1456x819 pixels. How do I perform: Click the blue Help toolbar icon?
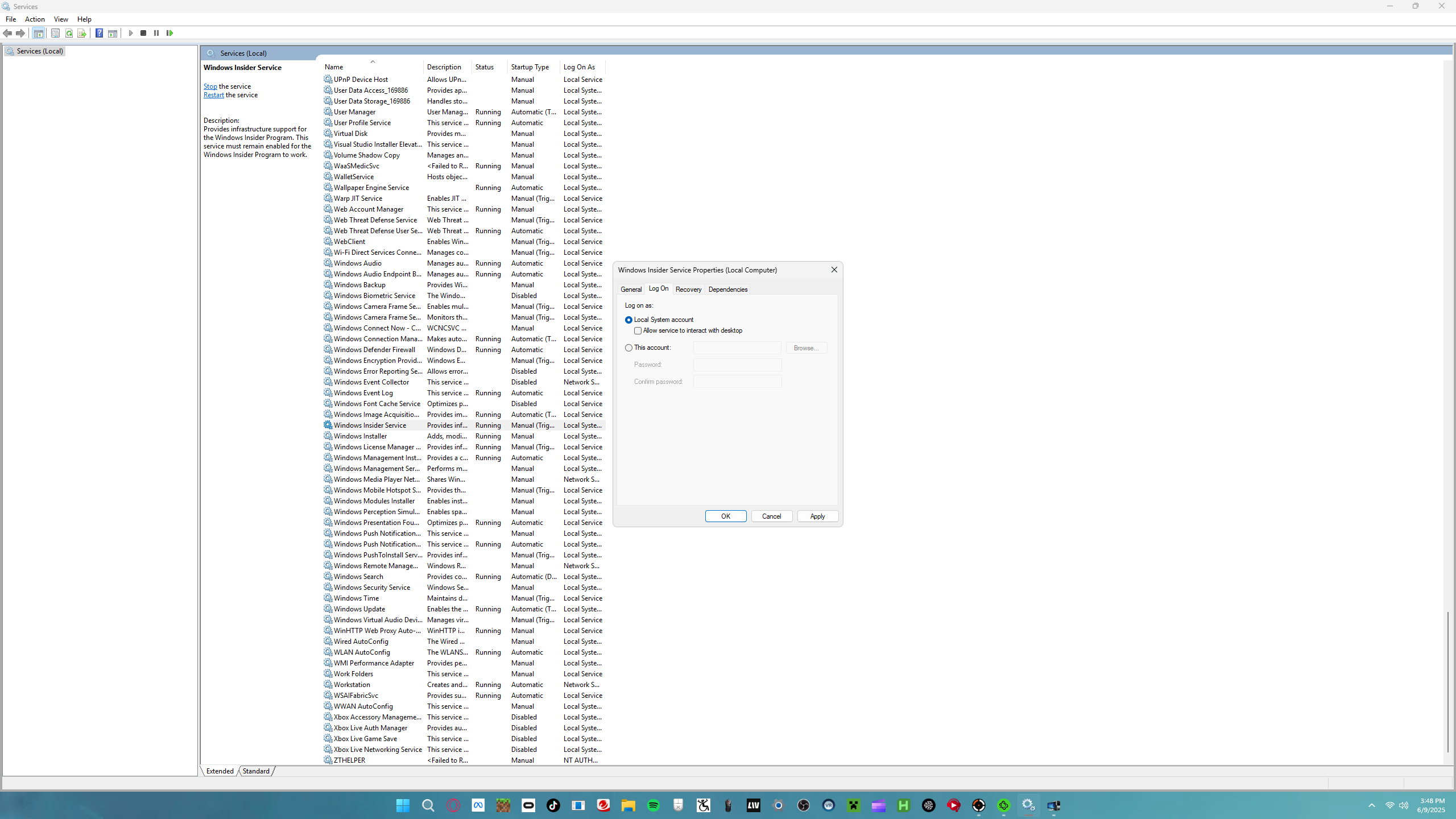pyautogui.click(x=99, y=33)
